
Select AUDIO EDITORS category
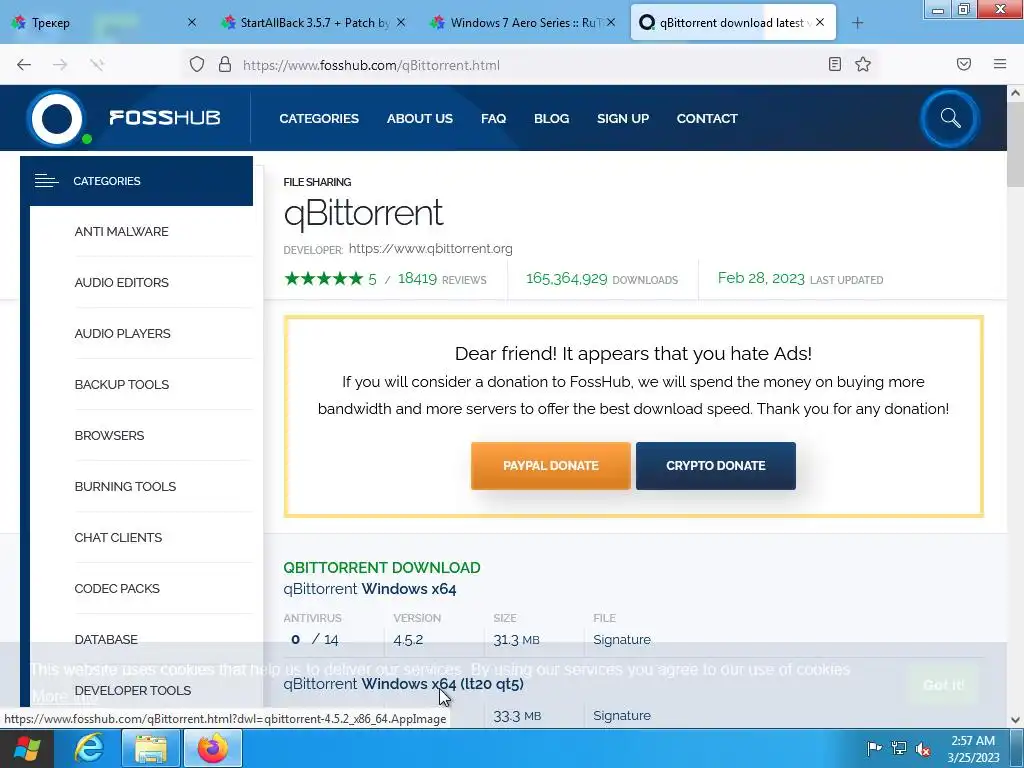121,283
